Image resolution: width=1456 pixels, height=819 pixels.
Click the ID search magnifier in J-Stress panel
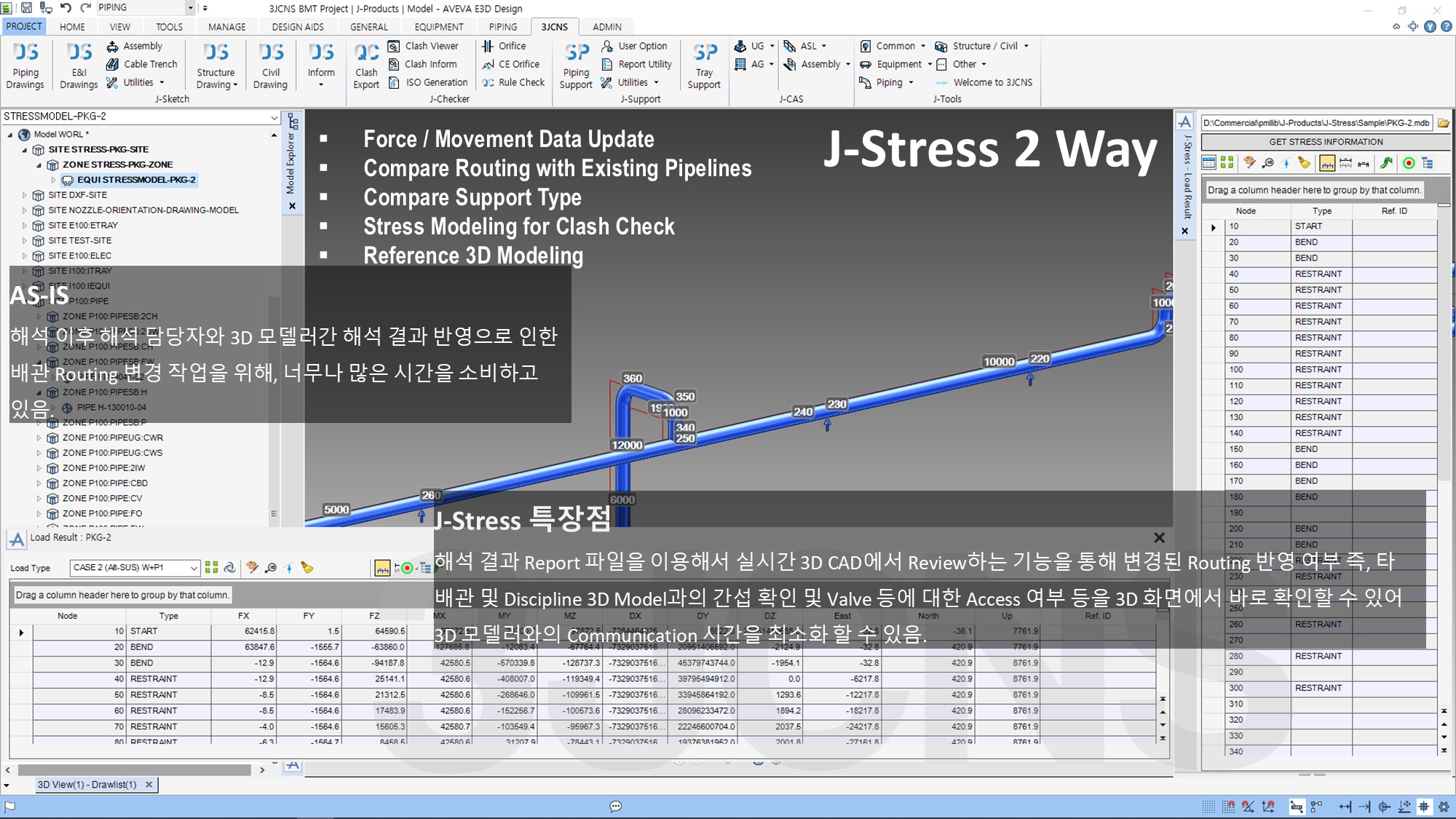(1267, 163)
